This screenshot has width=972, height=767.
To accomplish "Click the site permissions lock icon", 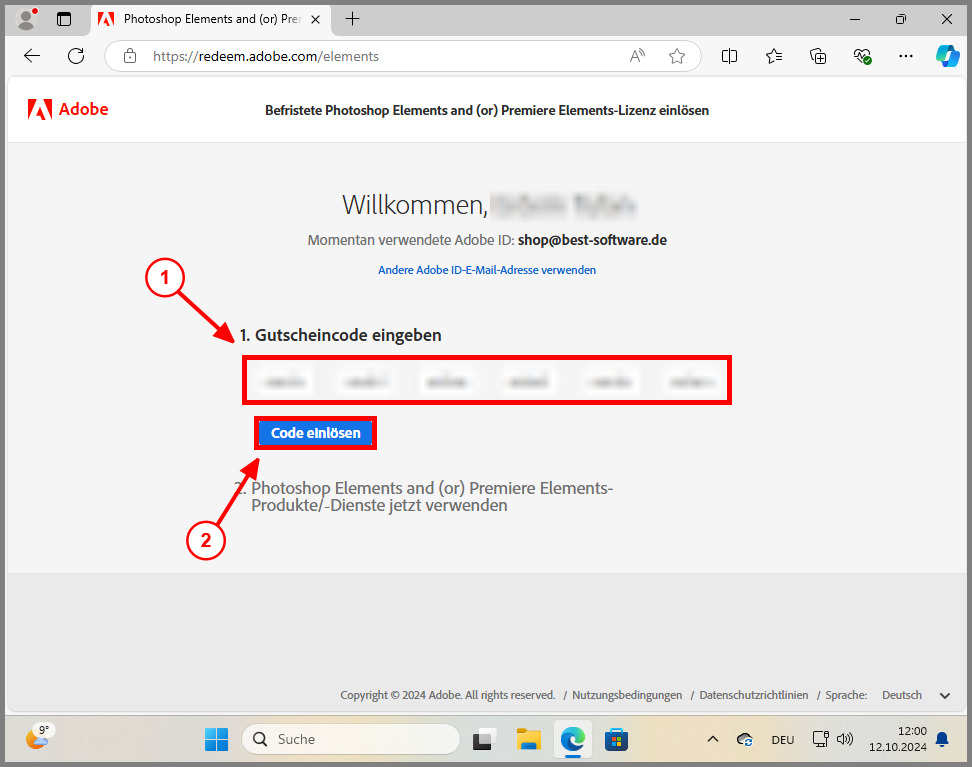I will [x=130, y=56].
